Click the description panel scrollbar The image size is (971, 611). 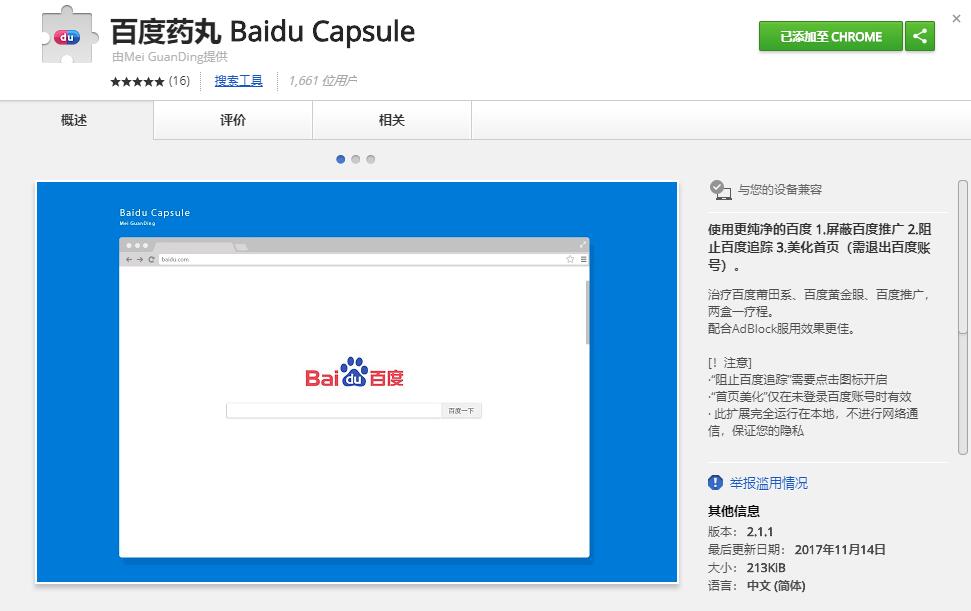963,317
